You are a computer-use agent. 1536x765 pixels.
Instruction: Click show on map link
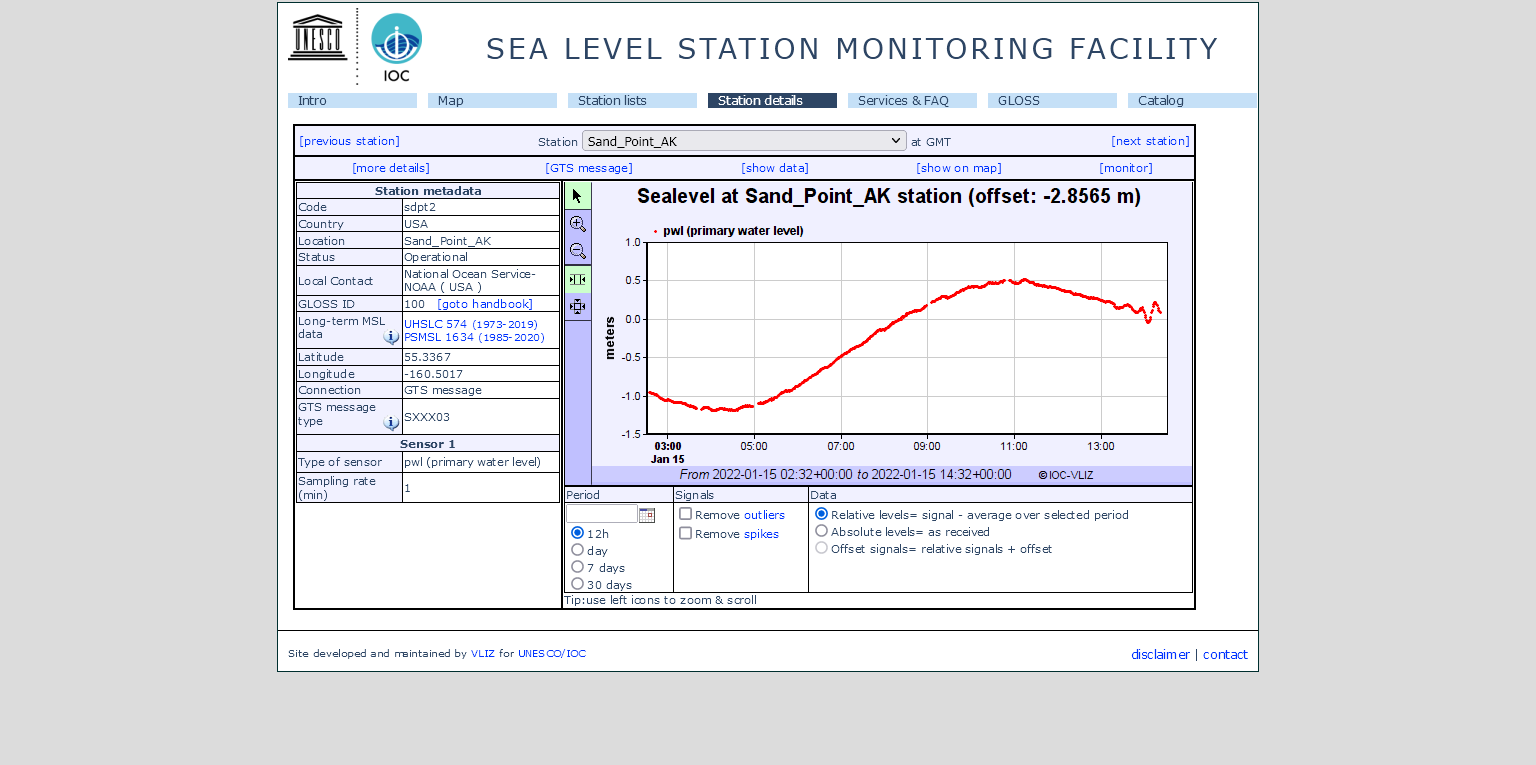pyautogui.click(x=959, y=168)
